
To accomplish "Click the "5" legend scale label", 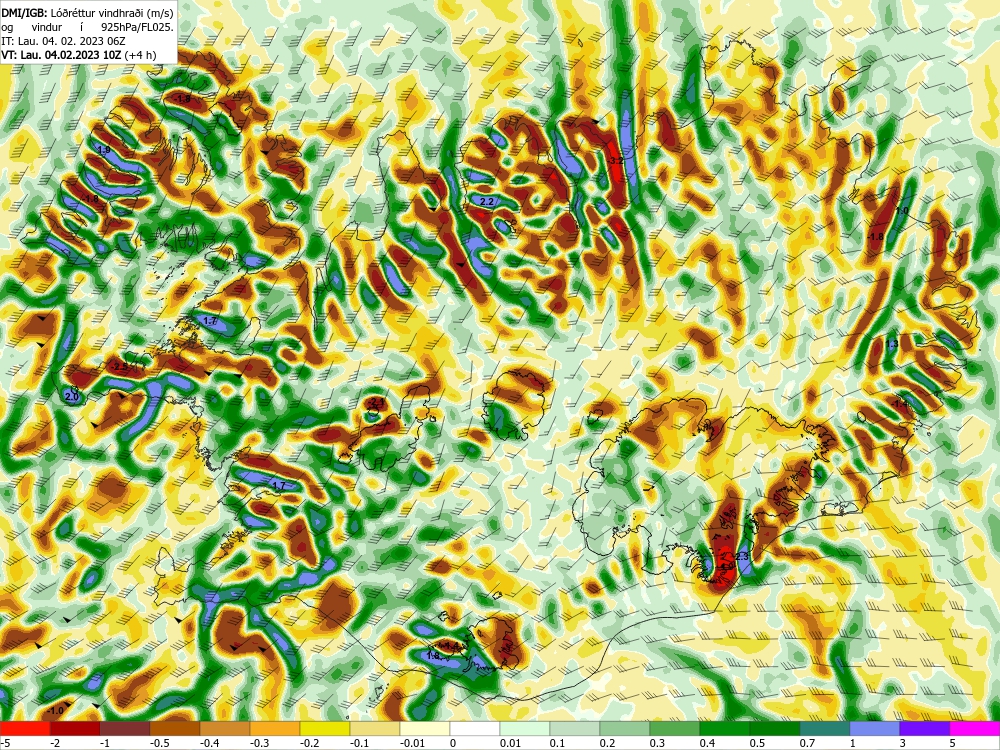I will coord(950,743).
